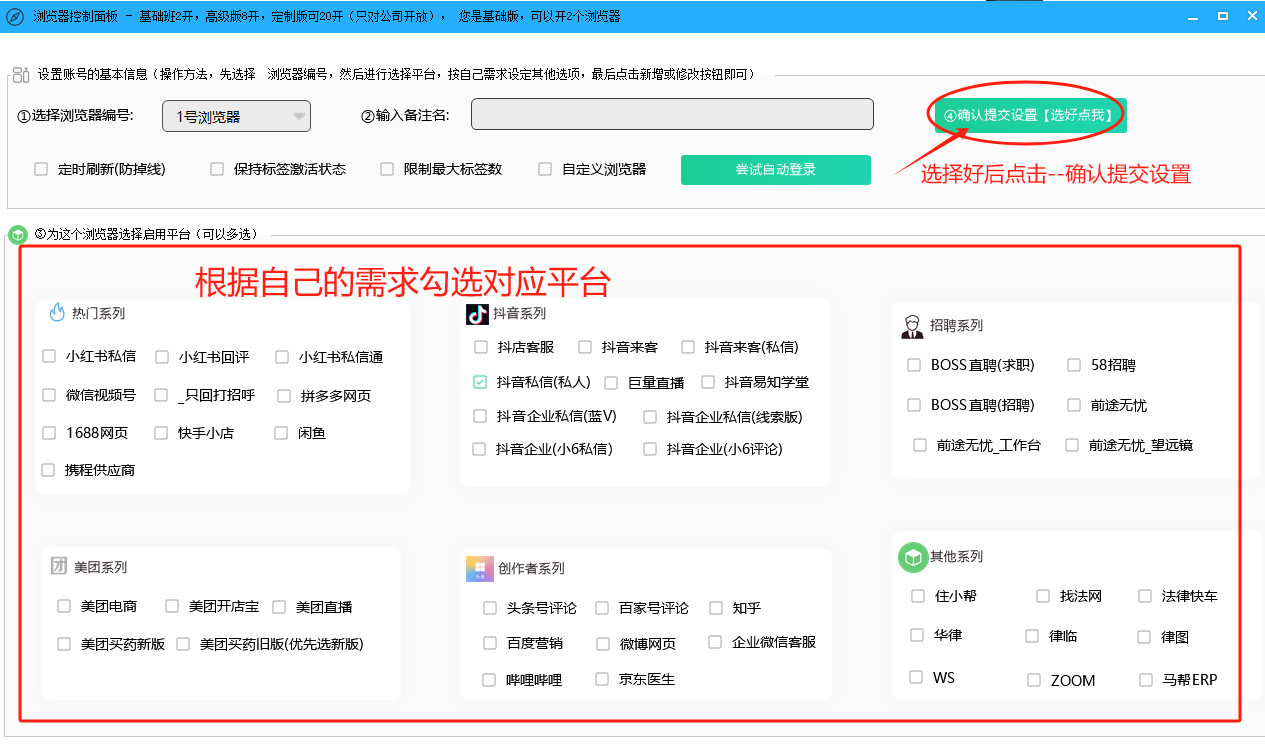
Task: Click the person icon beside 招聘系列
Action: click(x=911, y=326)
